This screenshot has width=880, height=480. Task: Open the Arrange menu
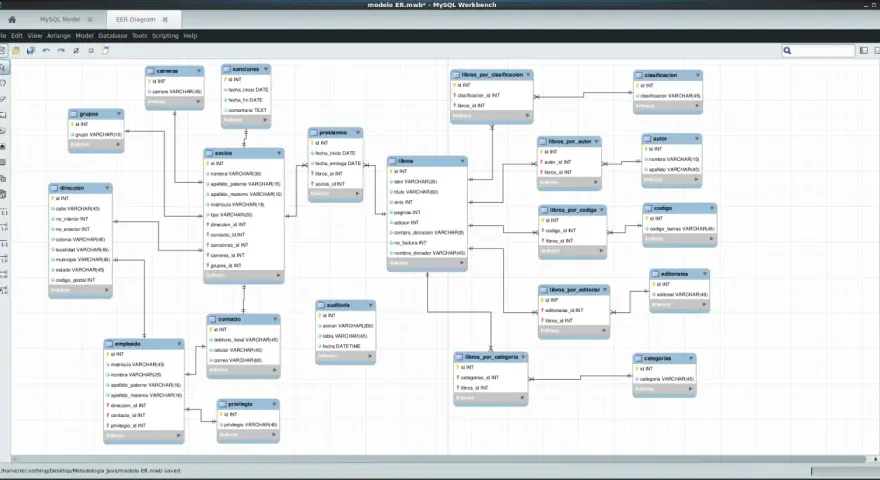click(59, 36)
